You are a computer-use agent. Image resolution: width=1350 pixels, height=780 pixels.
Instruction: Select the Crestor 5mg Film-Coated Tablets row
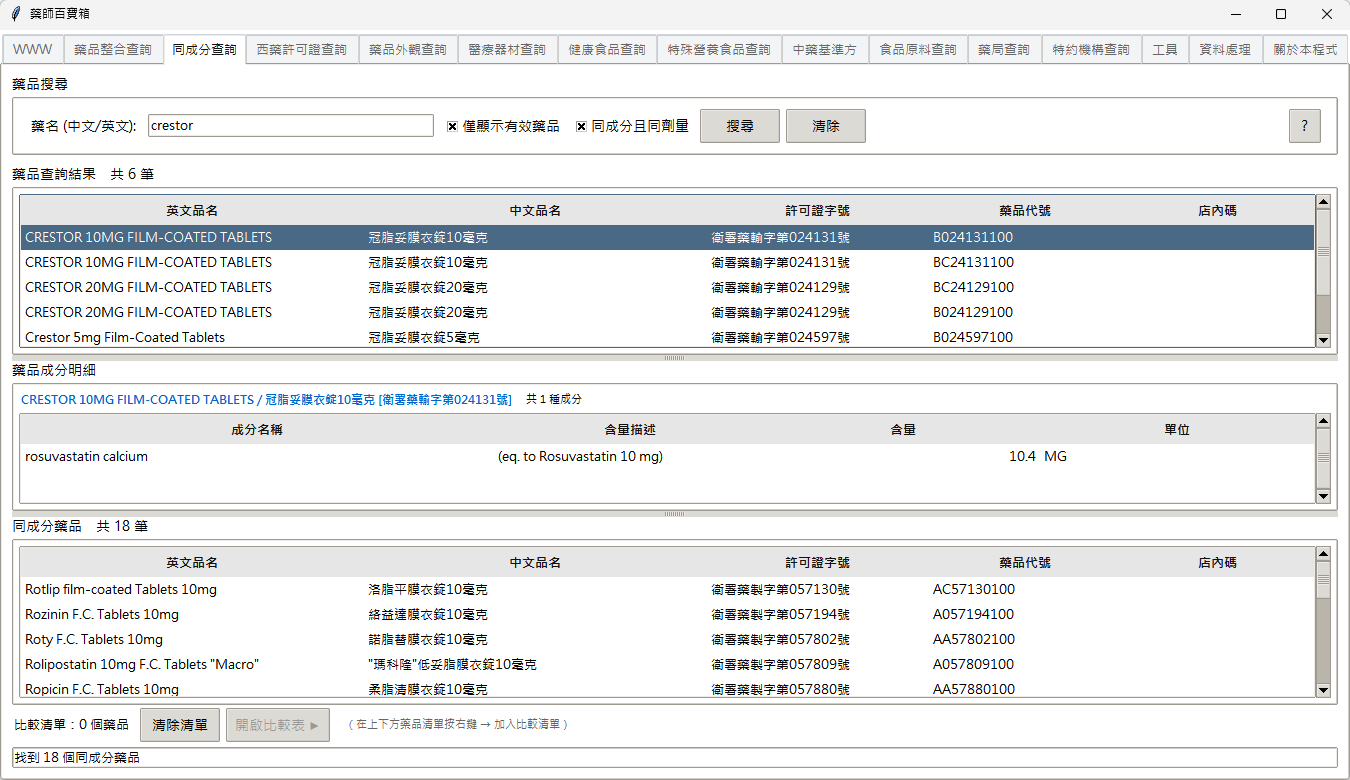(x=667, y=337)
